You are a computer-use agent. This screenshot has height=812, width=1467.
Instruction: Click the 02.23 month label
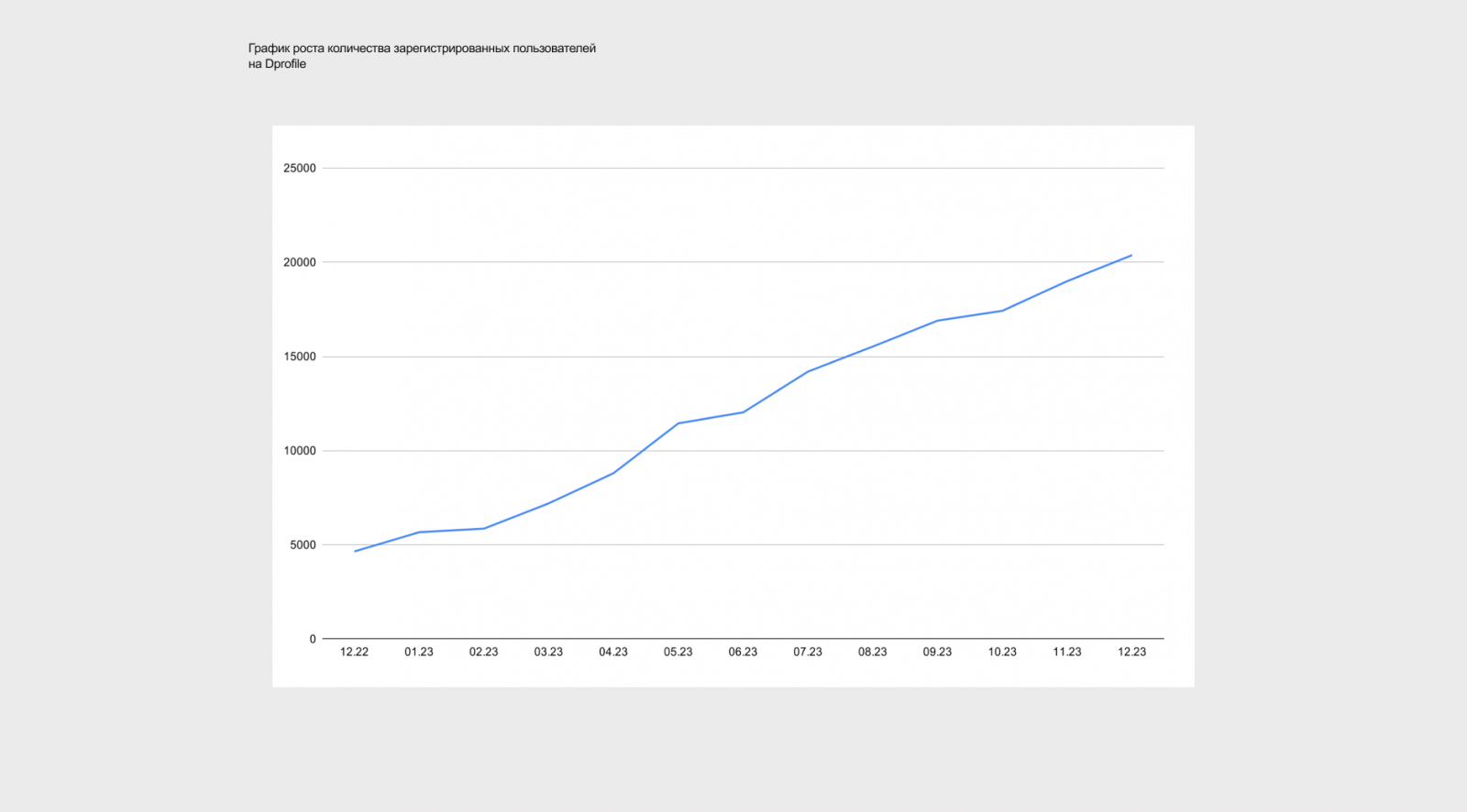483,652
